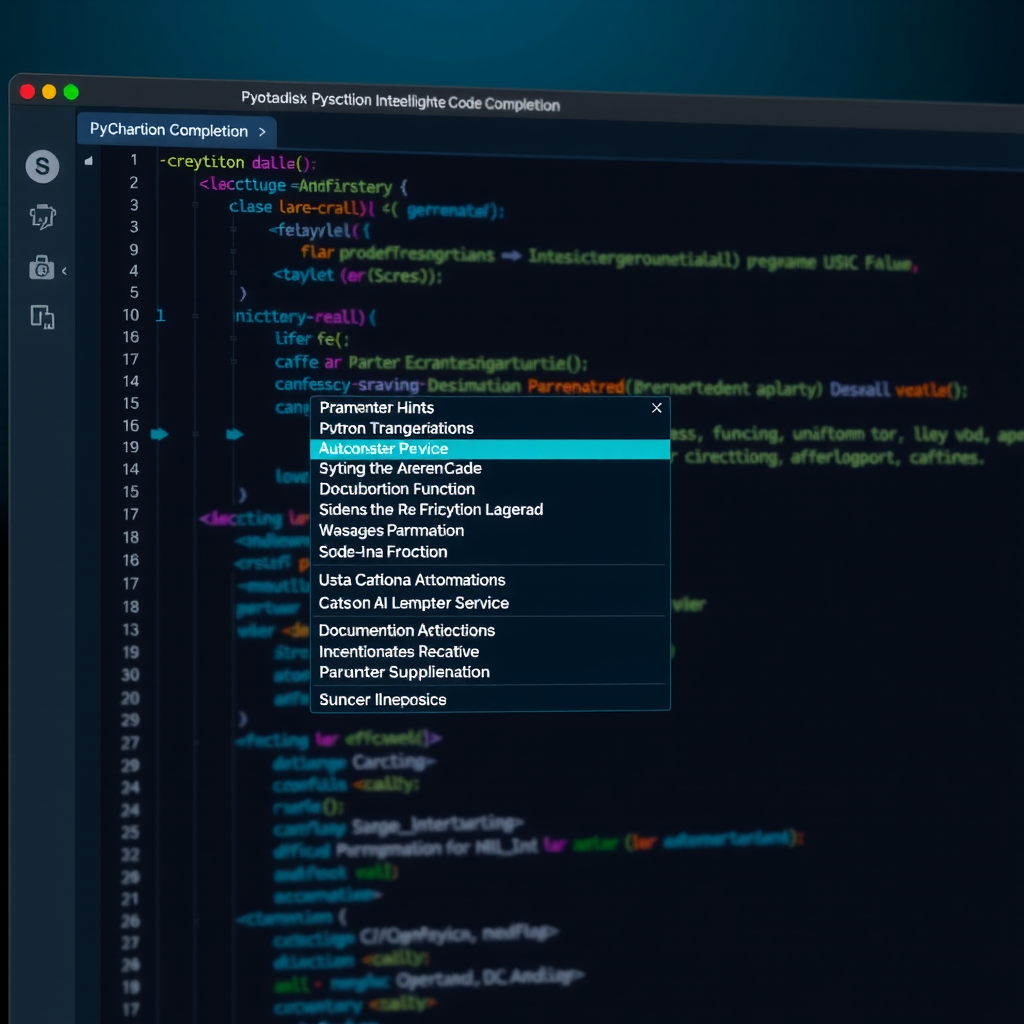Click the second arrow marker inside the editor

(x=235, y=433)
